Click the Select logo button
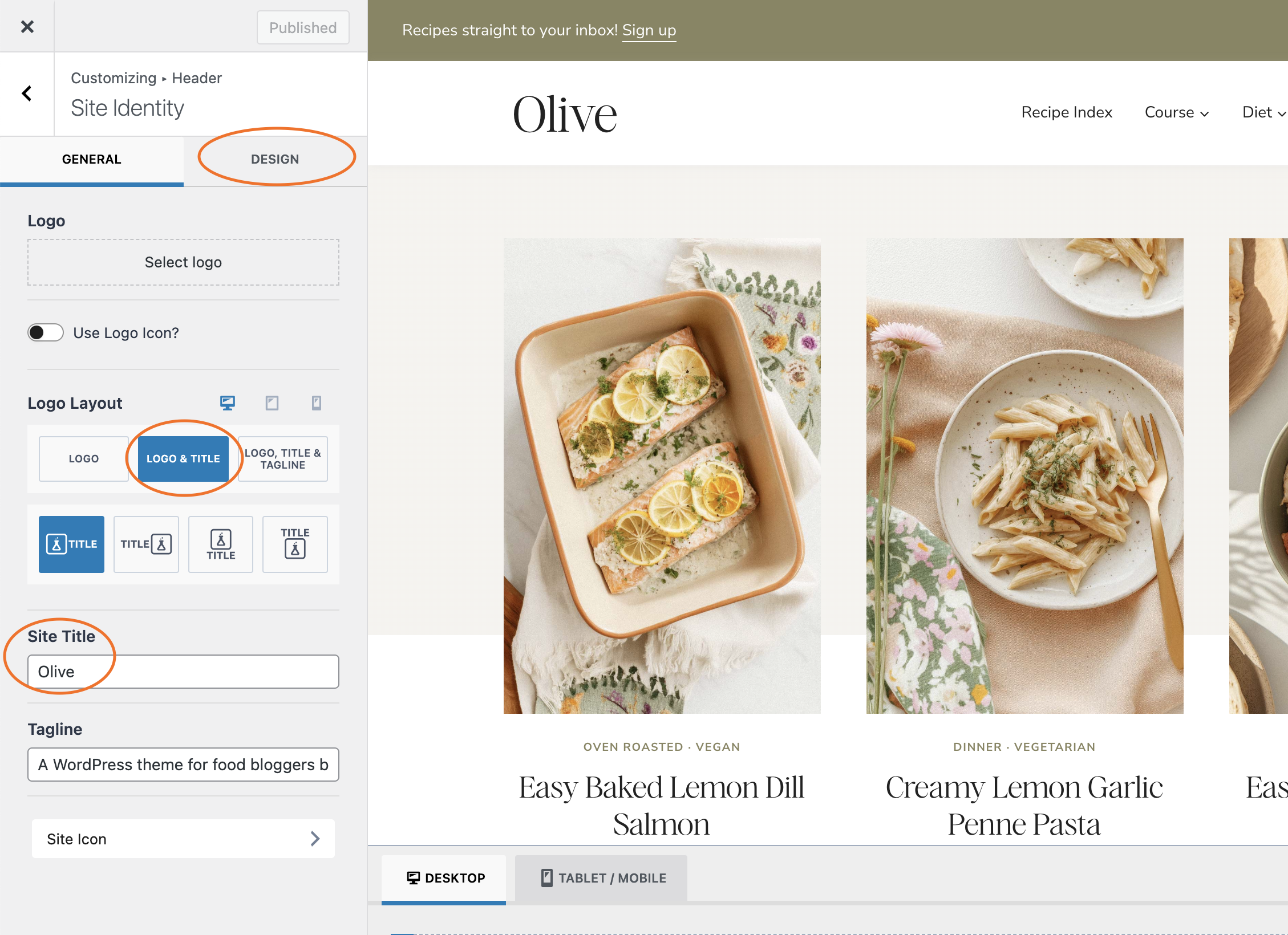The width and height of the screenshot is (1288, 935). coord(183,262)
